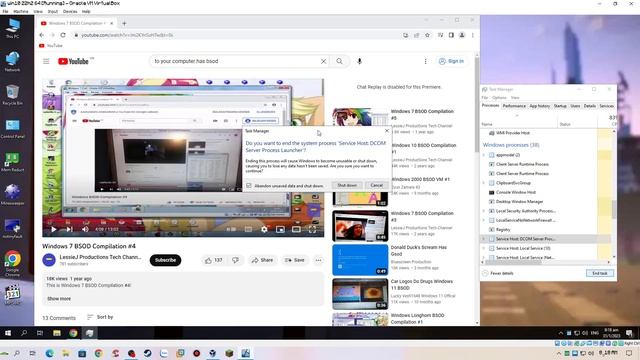This screenshot has width=640, height=360.
Task: Expand video description with Show more
Action: pyautogui.click(x=59, y=299)
